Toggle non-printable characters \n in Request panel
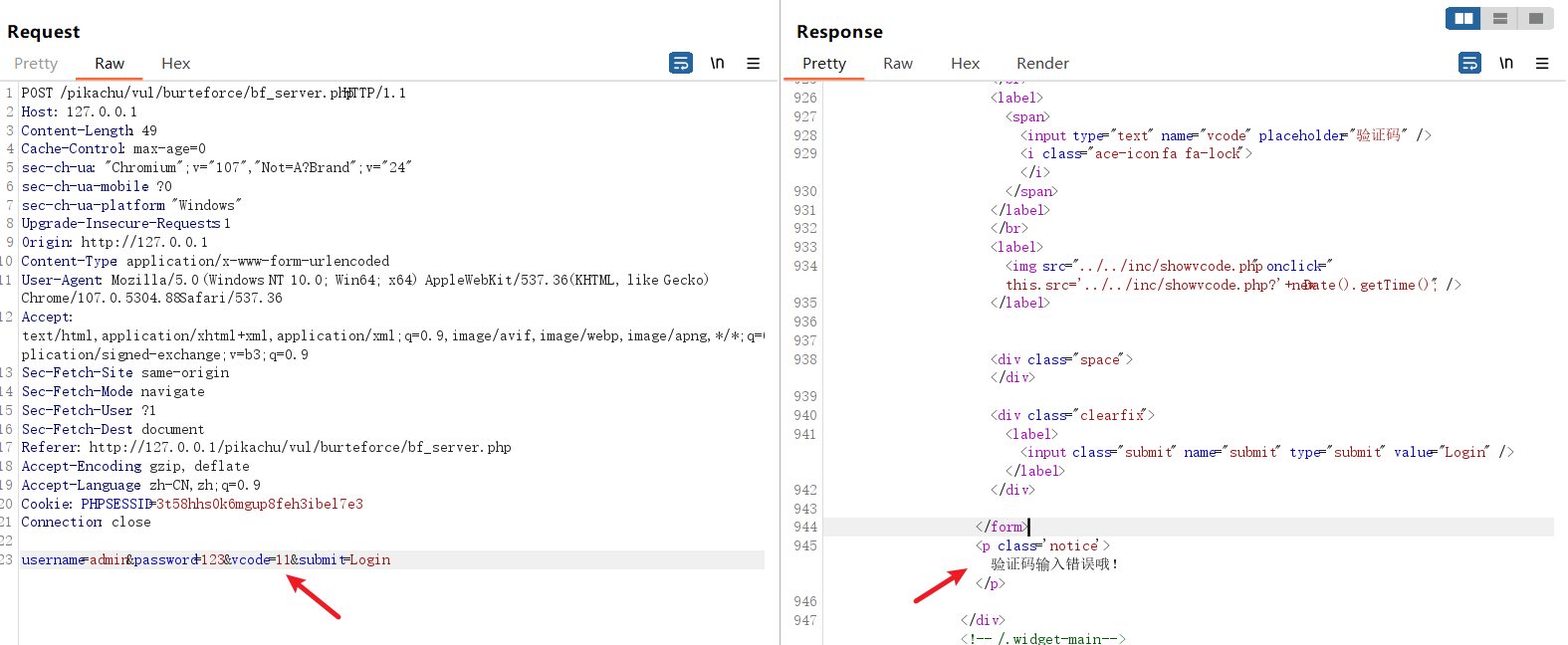1568x645 pixels. (717, 63)
